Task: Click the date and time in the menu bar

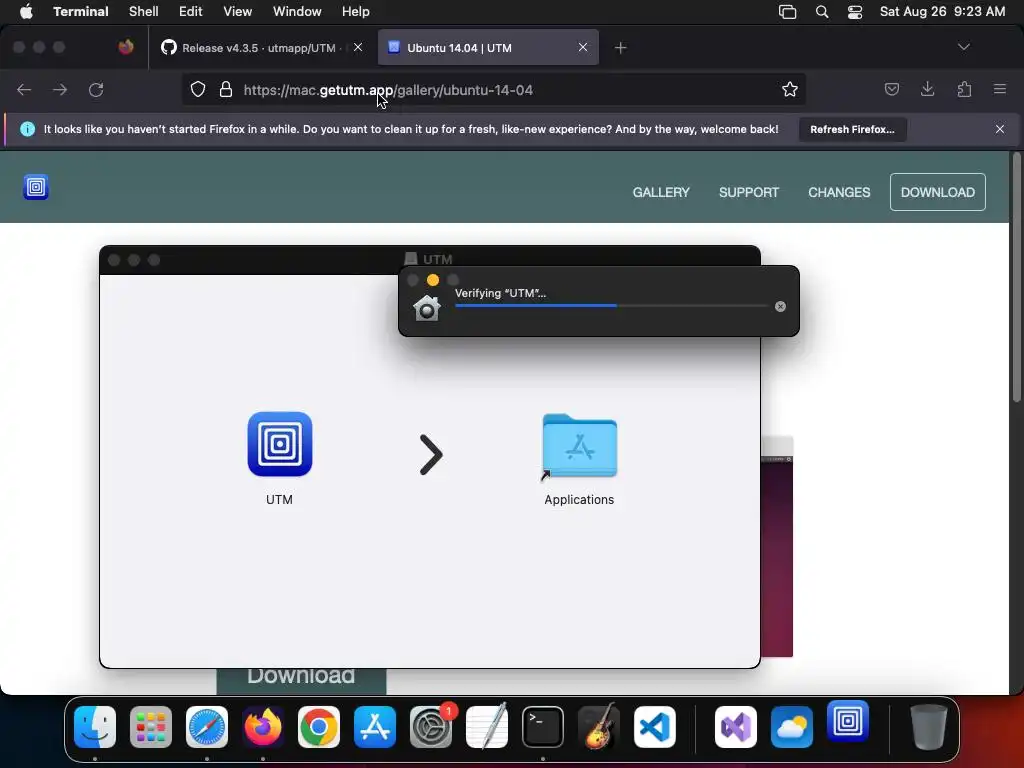Action: click(942, 12)
